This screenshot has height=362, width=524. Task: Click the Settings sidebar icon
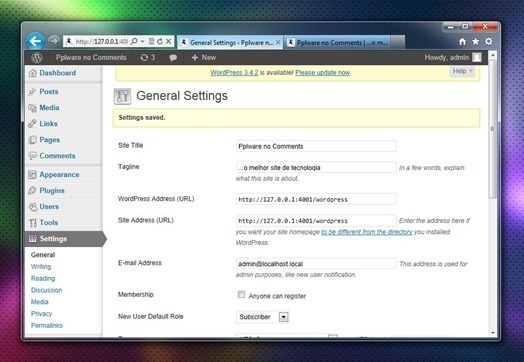(x=32, y=239)
